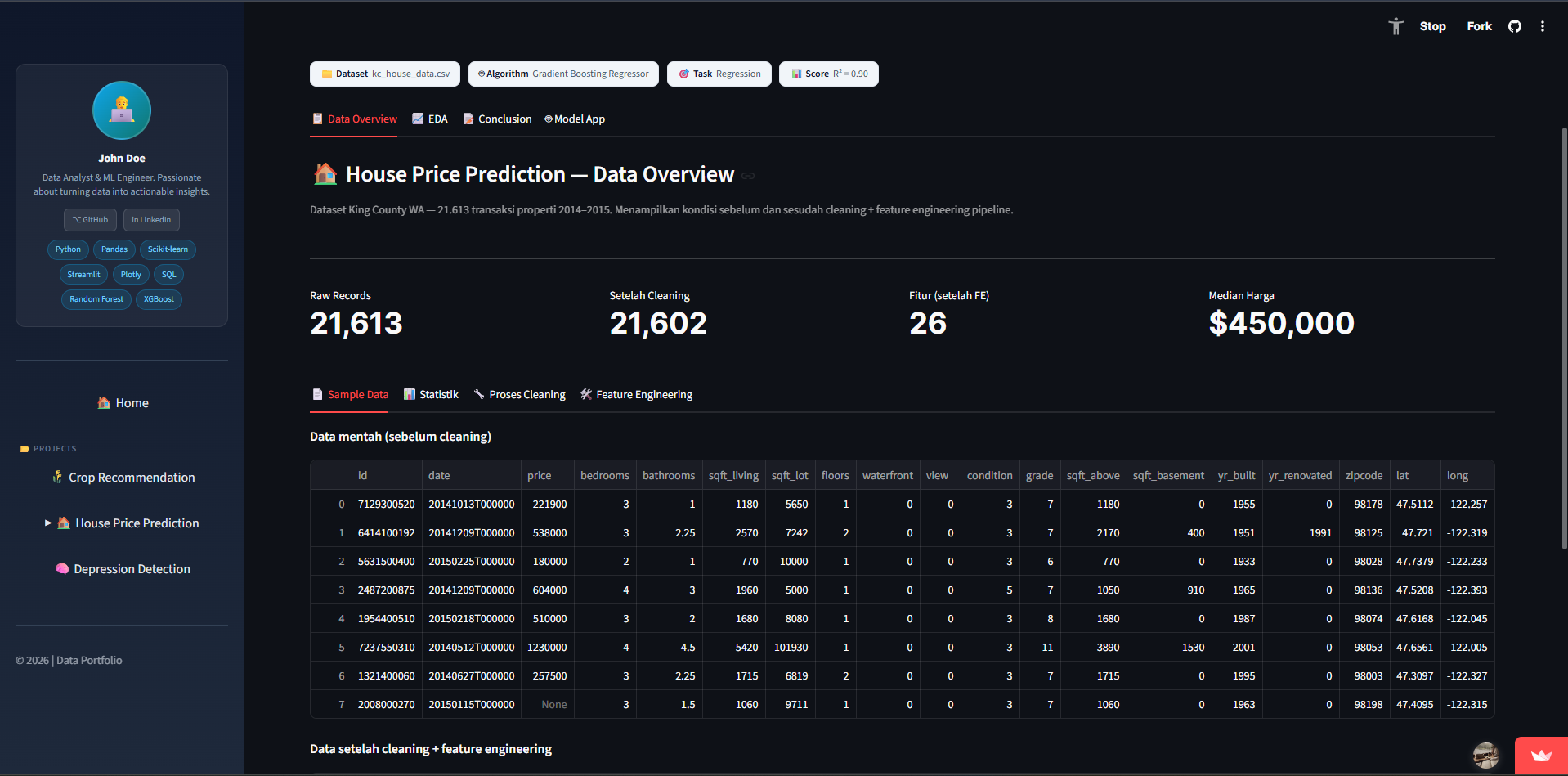Viewport: 1568px width, 776px height.
Task: Click the yr_renovated cell 1991
Action: (x=1300, y=532)
